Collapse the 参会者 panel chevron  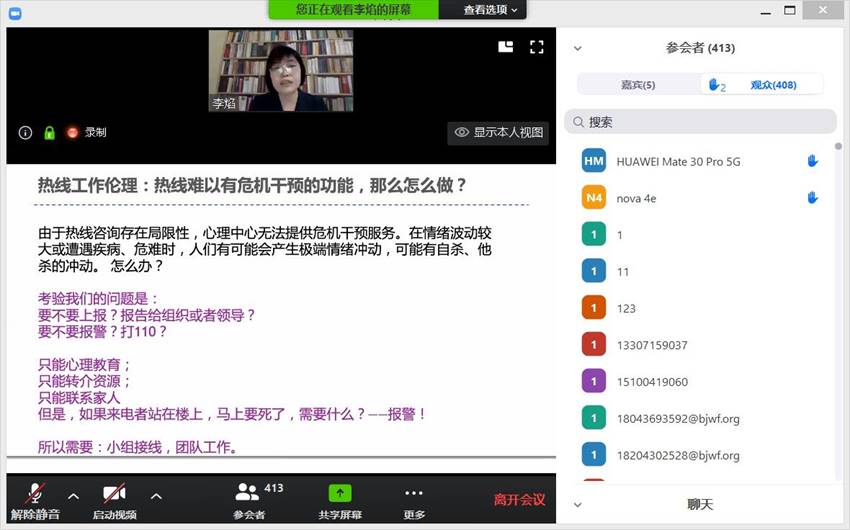click(x=578, y=49)
